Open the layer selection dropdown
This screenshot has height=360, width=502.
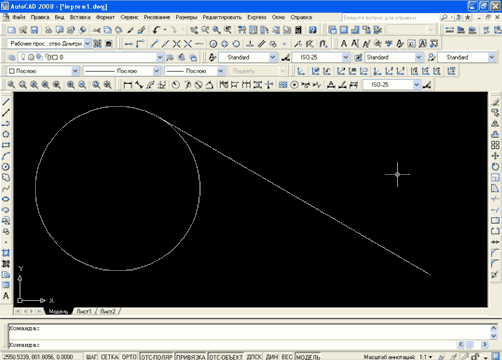point(90,57)
